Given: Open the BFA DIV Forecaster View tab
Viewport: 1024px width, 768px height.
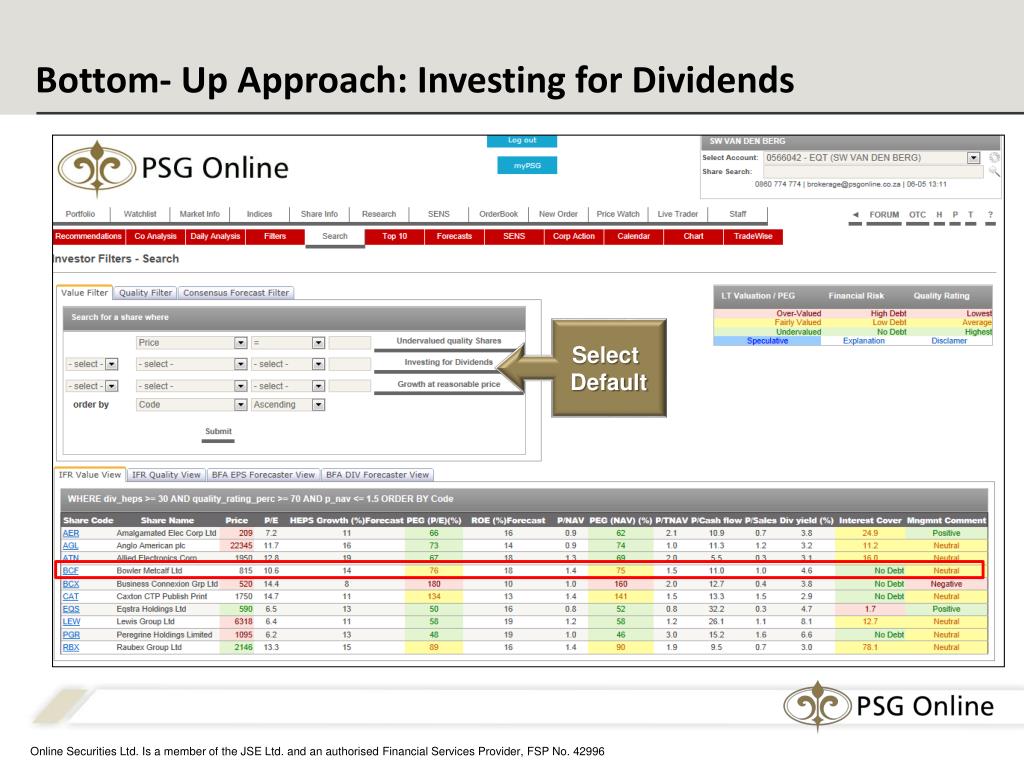Looking at the screenshot, I should point(377,475).
